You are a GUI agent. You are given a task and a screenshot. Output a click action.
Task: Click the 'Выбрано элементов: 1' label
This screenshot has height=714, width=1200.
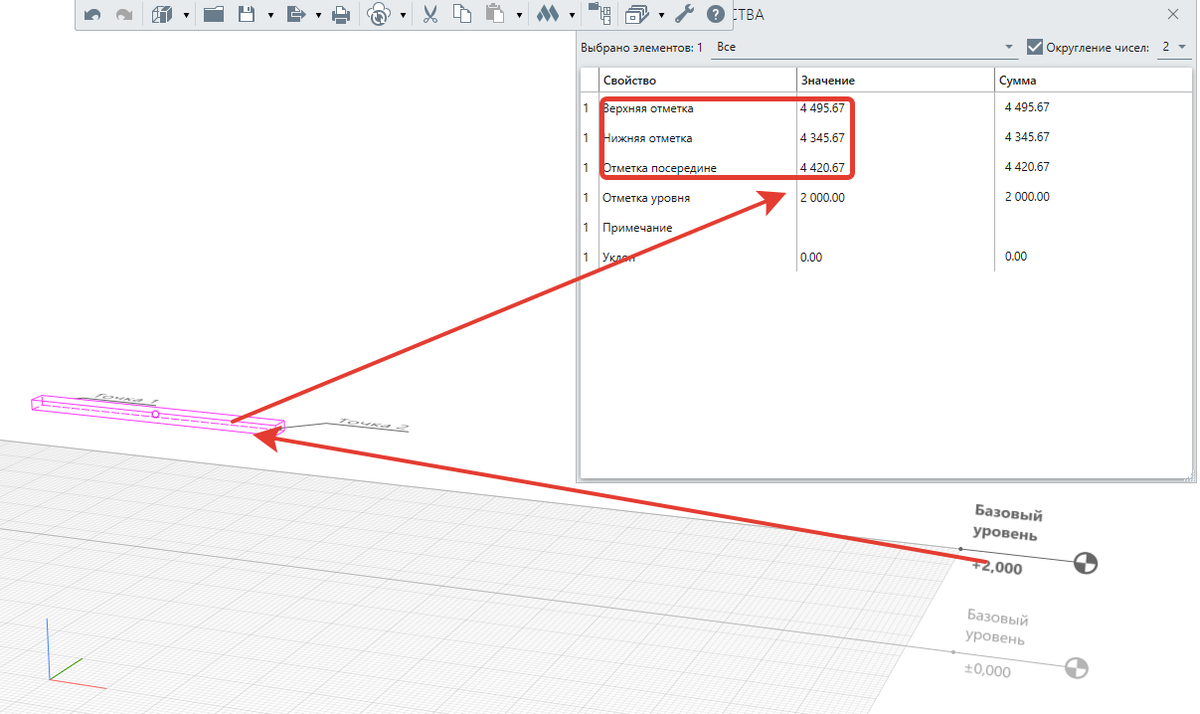coord(642,47)
